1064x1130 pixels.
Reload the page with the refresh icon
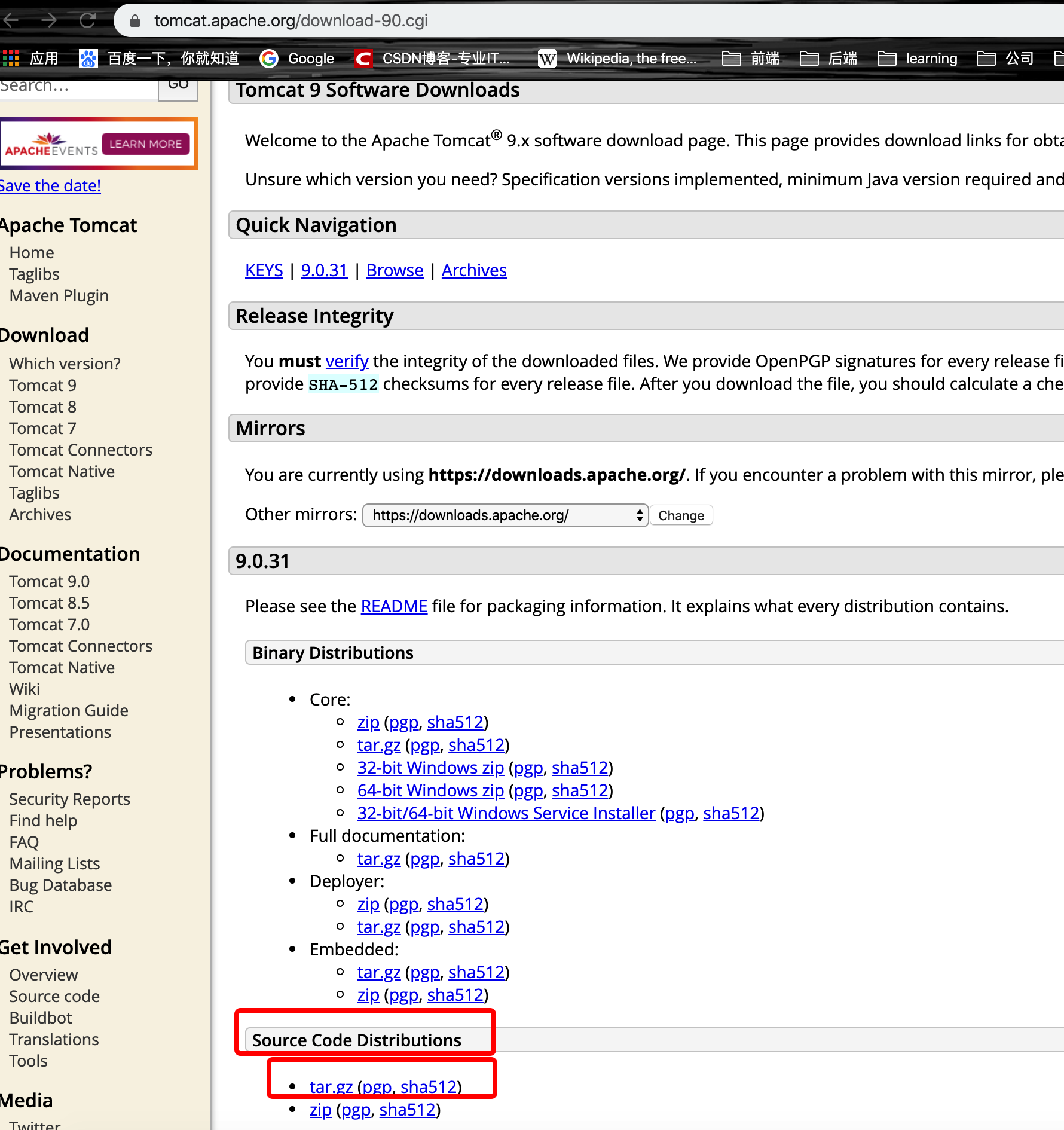click(x=88, y=20)
